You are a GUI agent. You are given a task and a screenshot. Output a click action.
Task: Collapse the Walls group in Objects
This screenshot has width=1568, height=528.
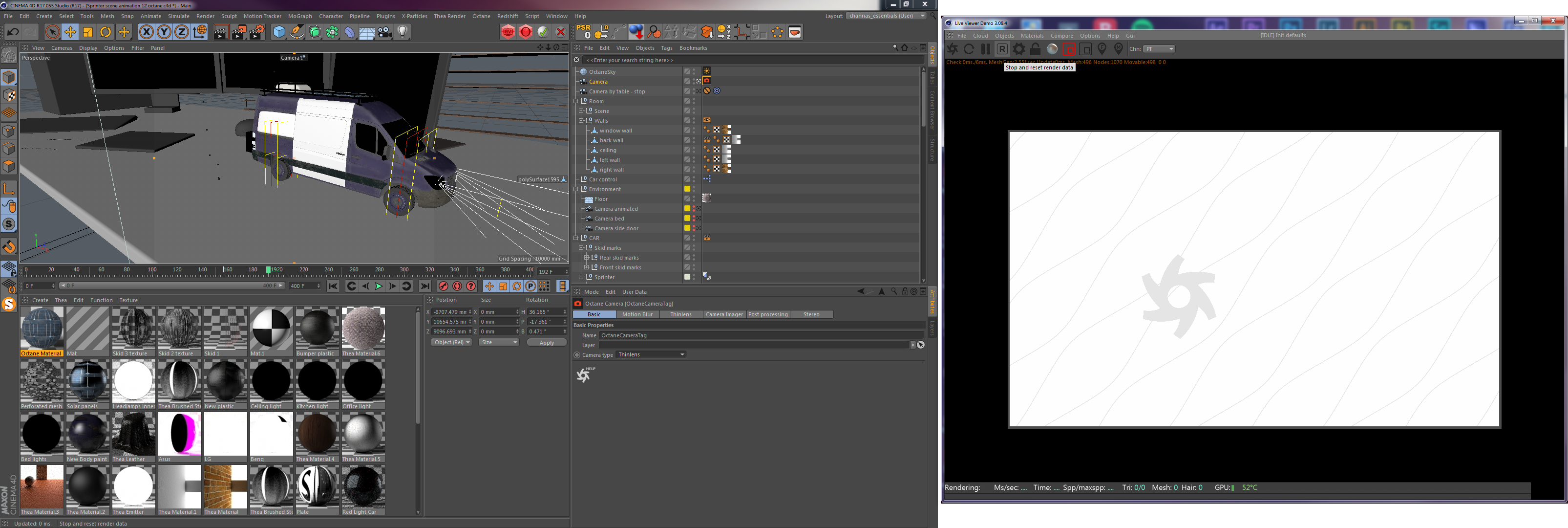click(x=581, y=121)
